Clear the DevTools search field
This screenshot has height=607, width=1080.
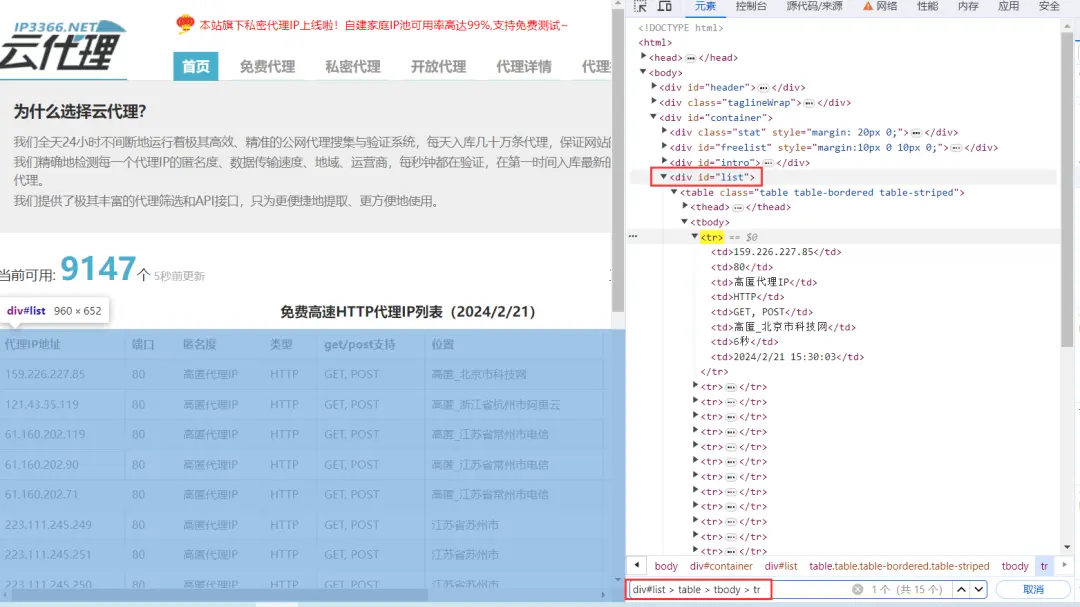pyautogui.click(x=858, y=589)
